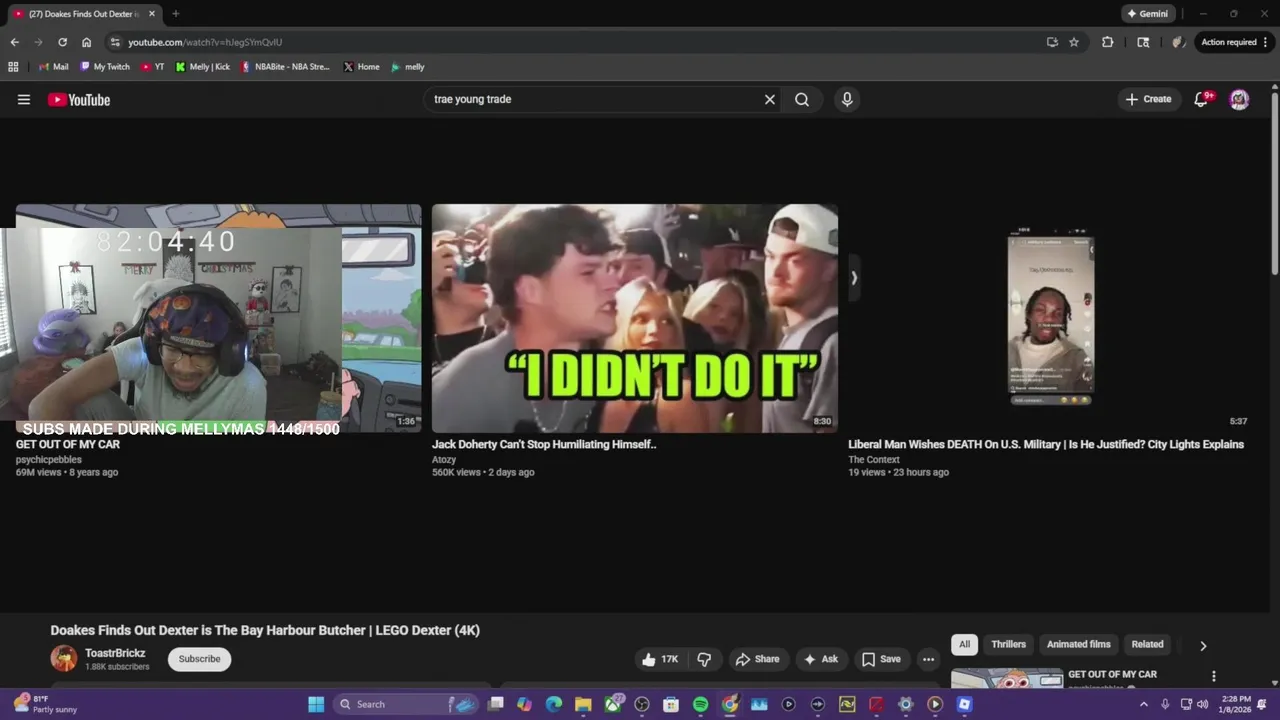Go to the YouTube home logo
Image resolution: width=1280 pixels, height=720 pixels.
[79, 99]
